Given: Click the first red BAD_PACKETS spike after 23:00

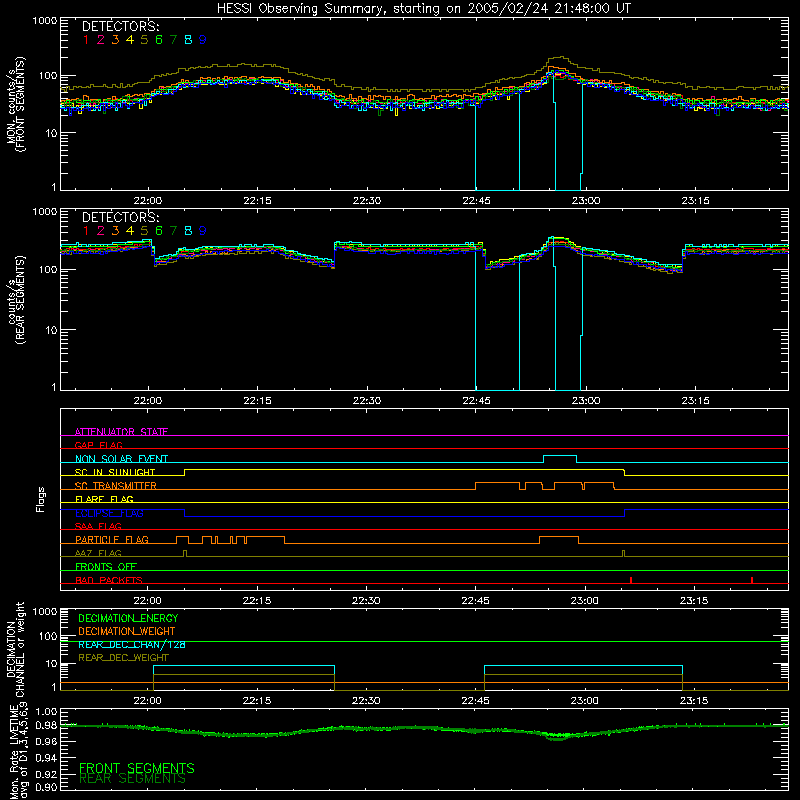Looking at the screenshot, I should coord(631,580).
